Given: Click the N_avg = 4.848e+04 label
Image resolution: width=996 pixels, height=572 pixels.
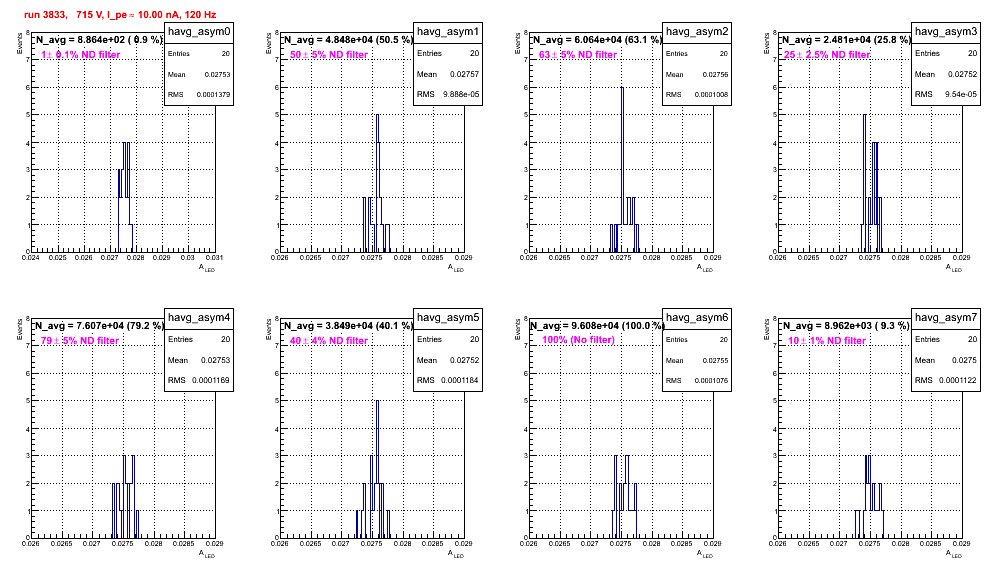Looking at the screenshot, I should tap(348, 40).
